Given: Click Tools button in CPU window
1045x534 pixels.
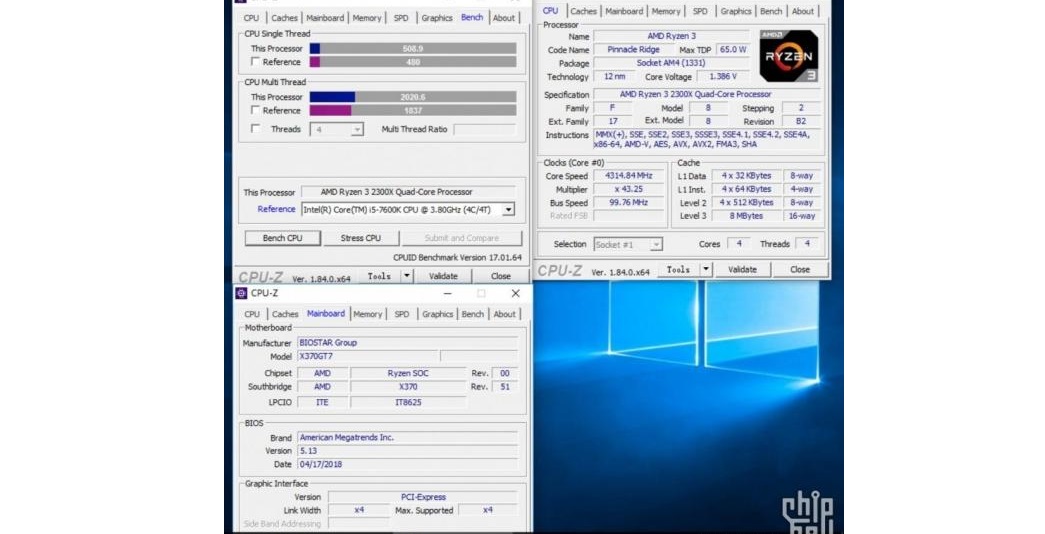Looking at the screenshot, I should 678,269.
